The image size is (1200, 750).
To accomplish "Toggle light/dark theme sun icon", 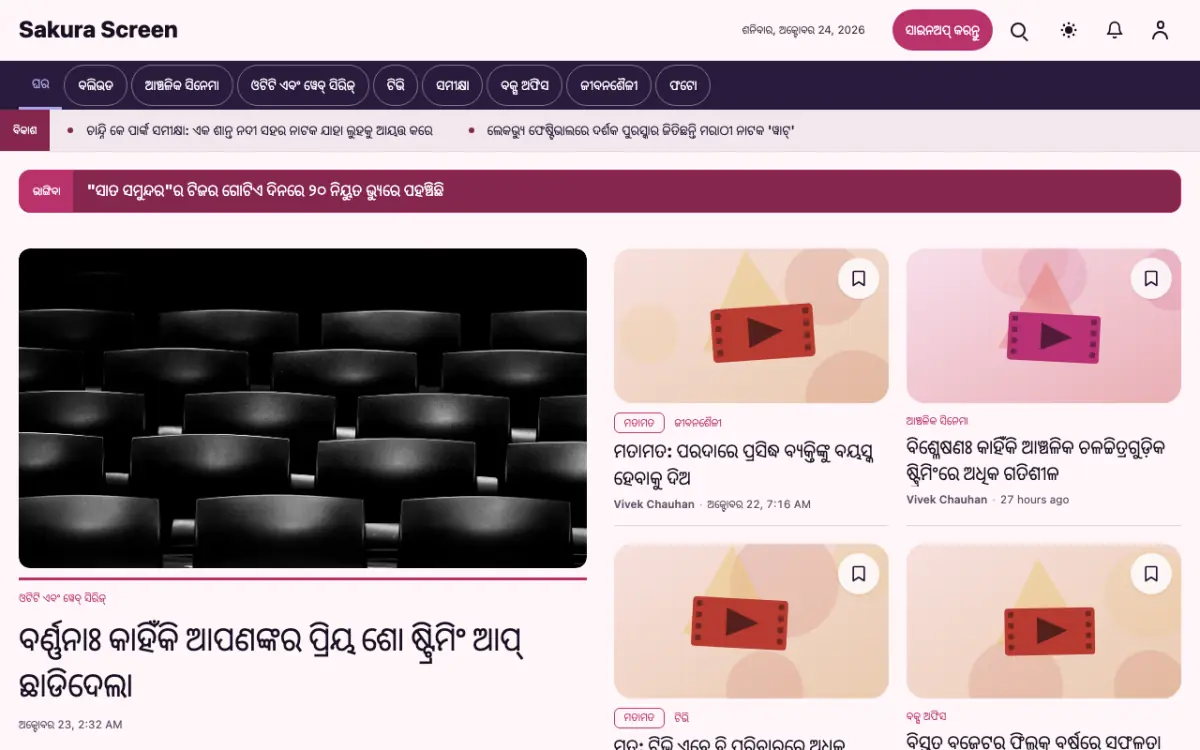I will pos(1069,31).
